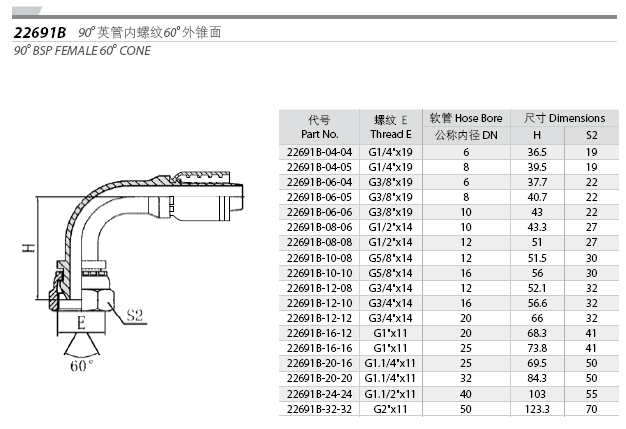This screenshot has height=429, width=626.
Task: Click part number 22691B-12-10
Action: (319, 303)
